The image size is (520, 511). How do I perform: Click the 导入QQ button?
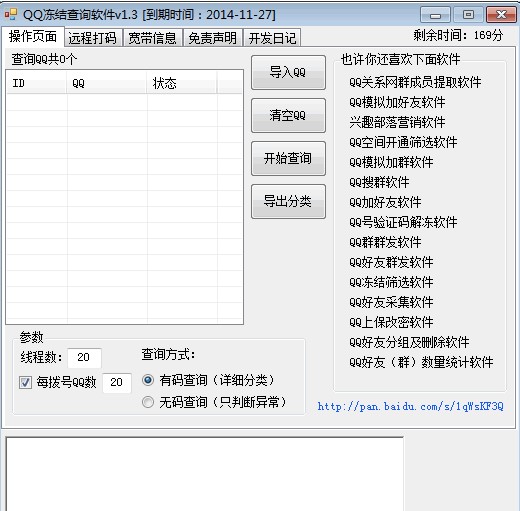click(x=288, y=72)
